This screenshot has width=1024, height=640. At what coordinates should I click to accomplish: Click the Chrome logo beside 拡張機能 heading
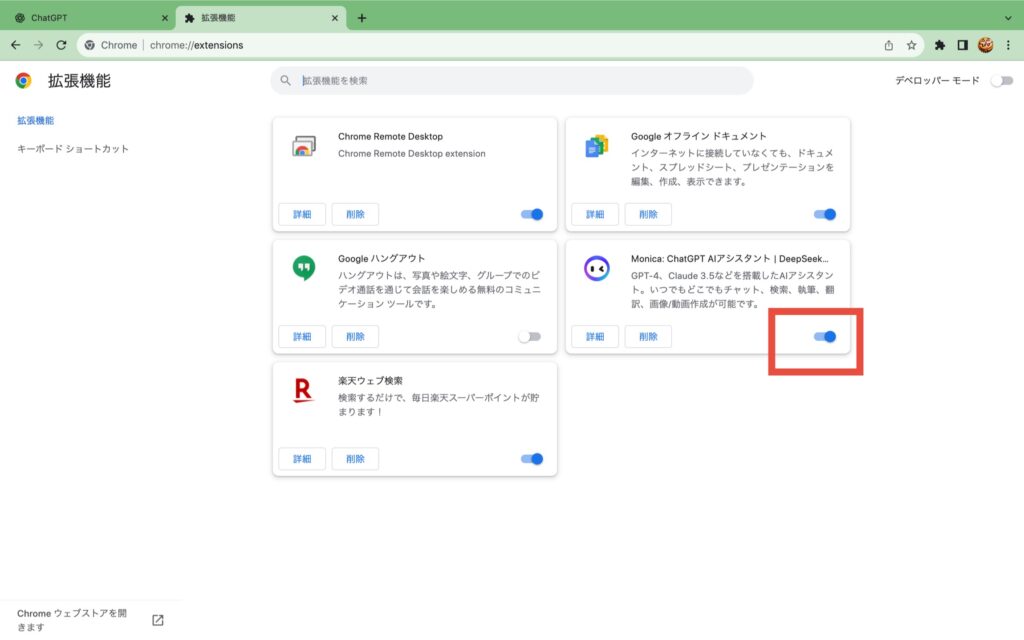click(x=24, y=80)
